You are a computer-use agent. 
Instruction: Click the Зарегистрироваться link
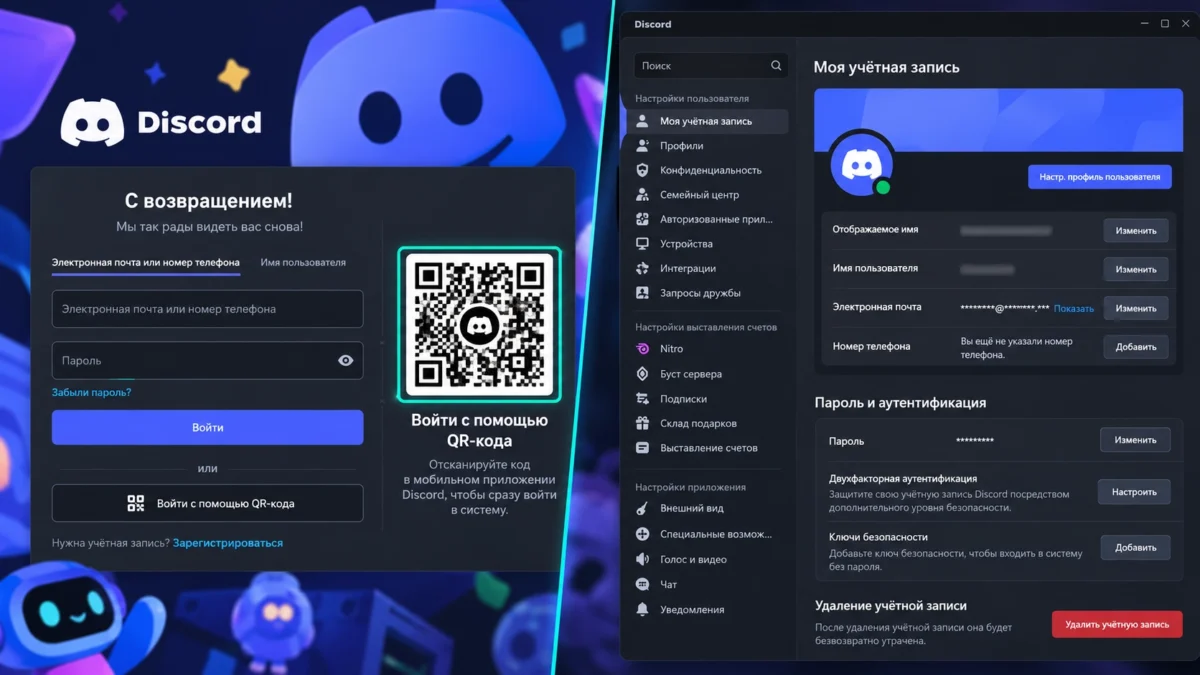(x=228, y=543)
